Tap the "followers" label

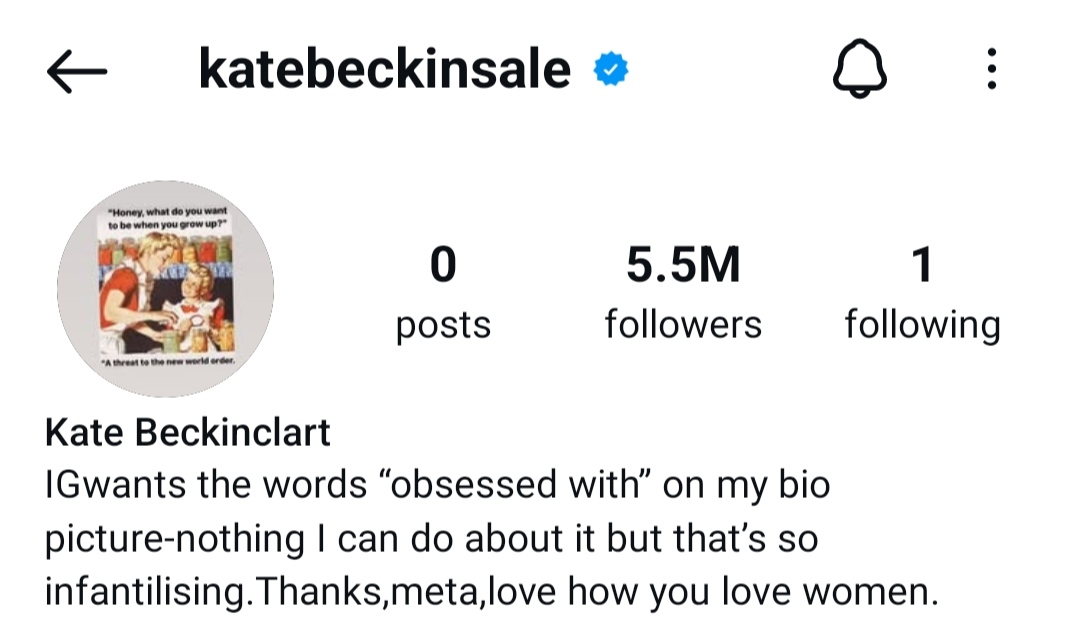click(683, 325)
